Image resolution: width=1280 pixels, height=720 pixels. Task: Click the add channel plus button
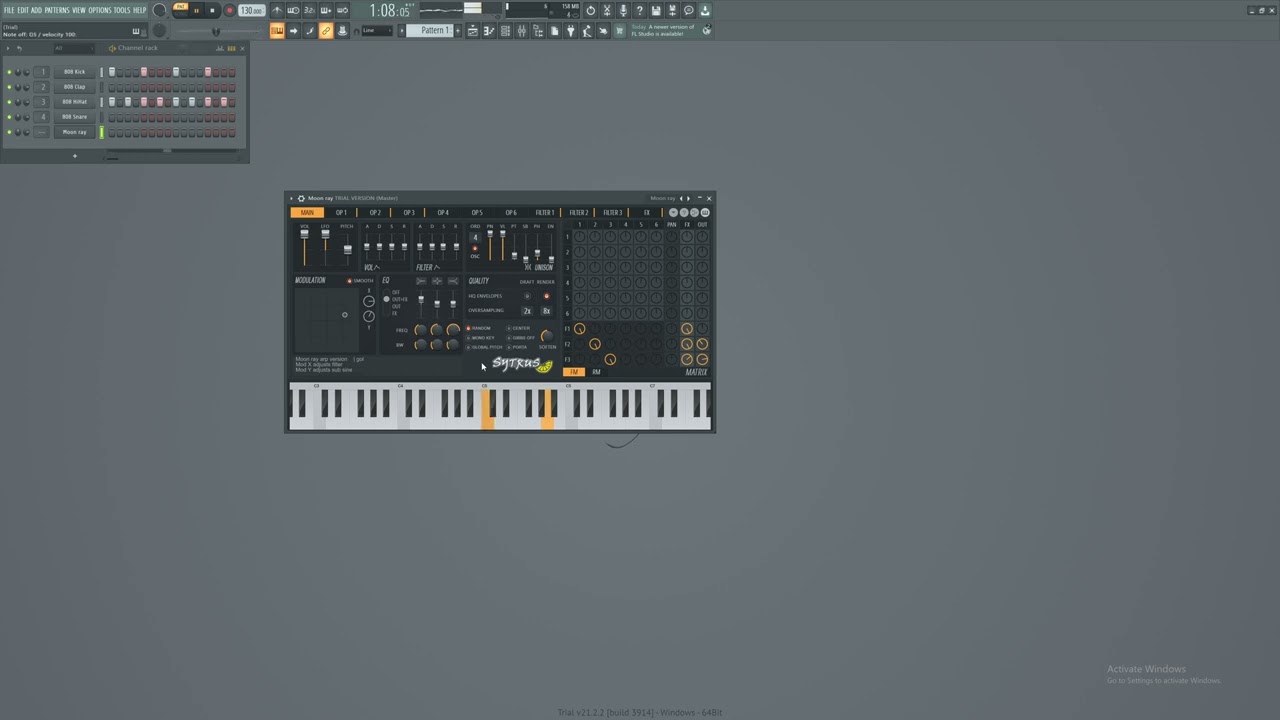click(75, 156)
